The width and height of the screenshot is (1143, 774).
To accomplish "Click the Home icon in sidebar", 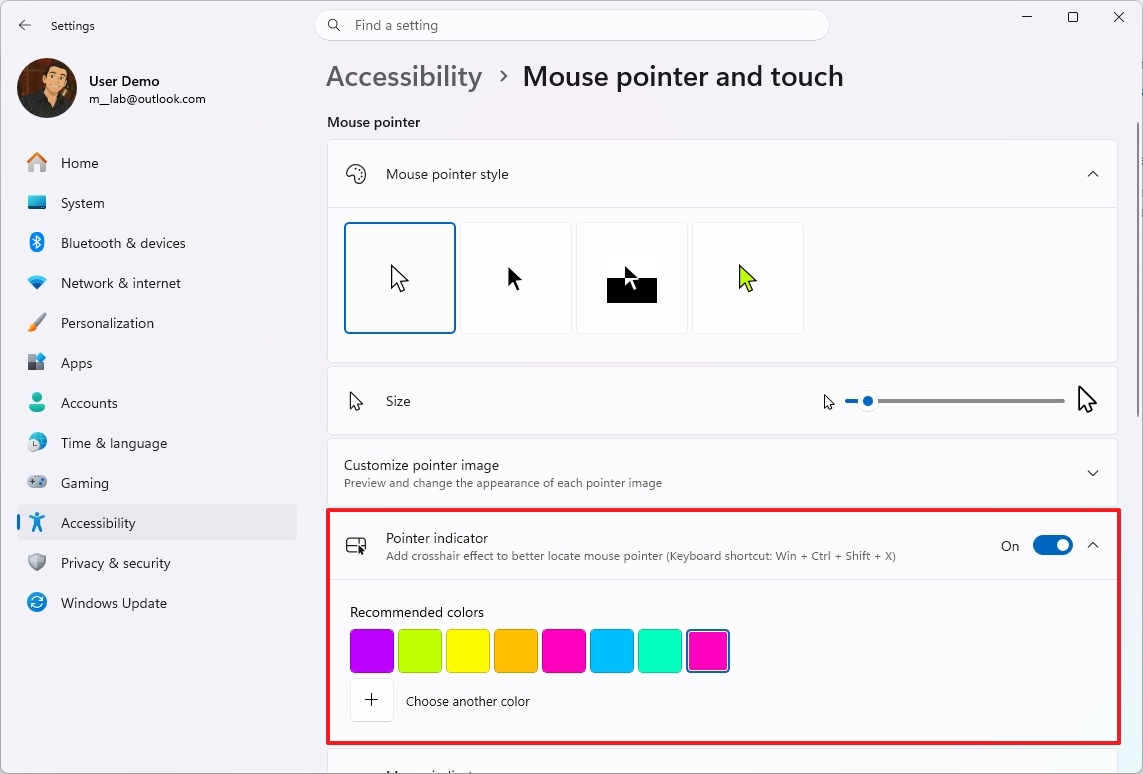I will click(x=36, y=162).
